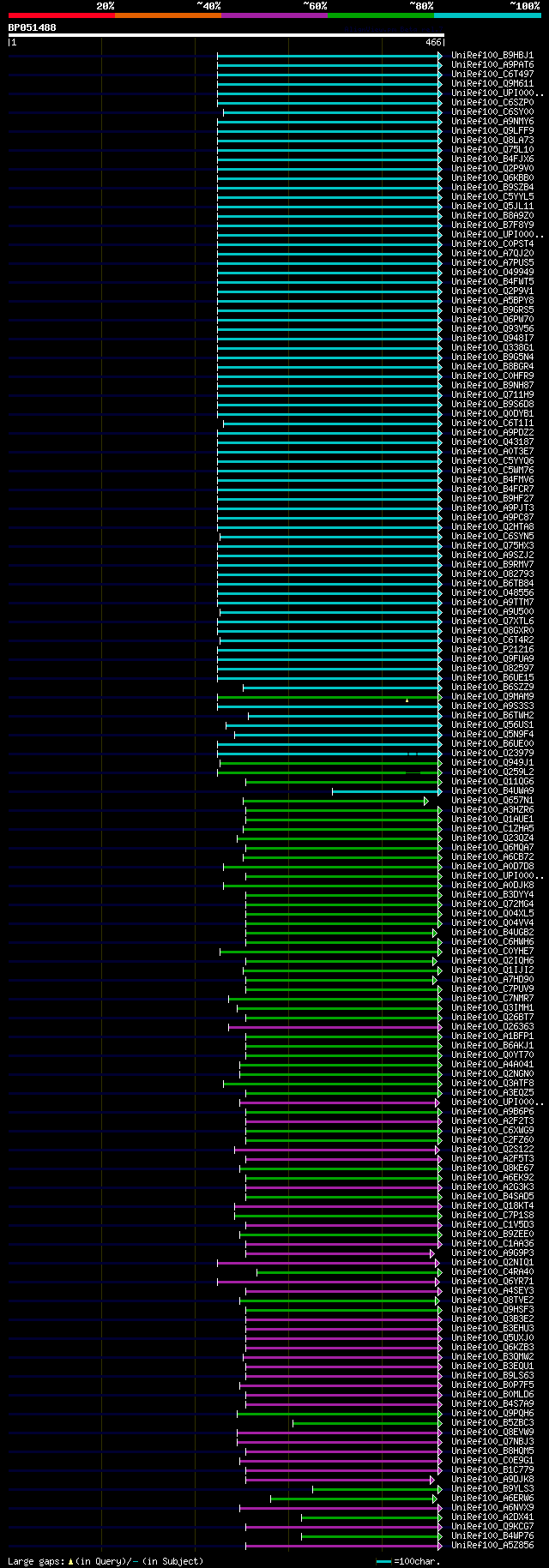Select the UniRef100_B4UWA9 label
The width and height of the screenshot is (549, 1568).
(x=492, y=790)
